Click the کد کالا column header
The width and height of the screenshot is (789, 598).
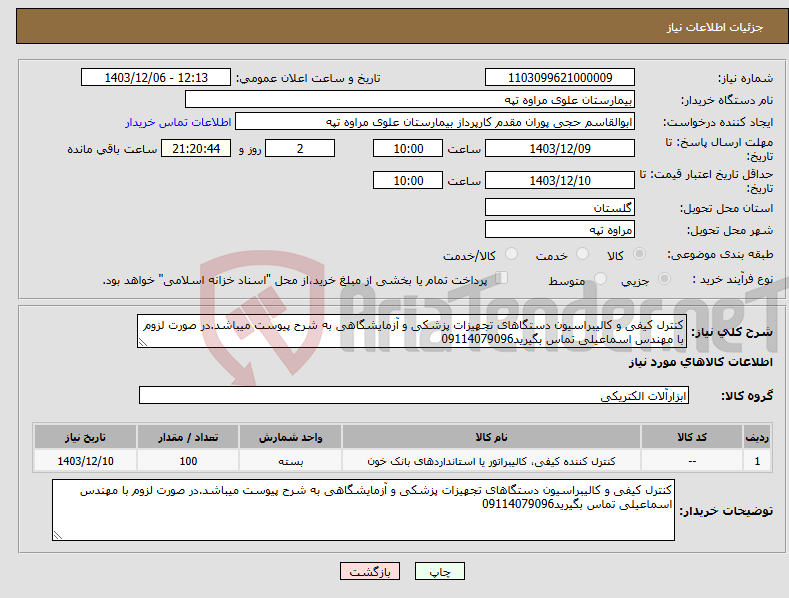692,437
